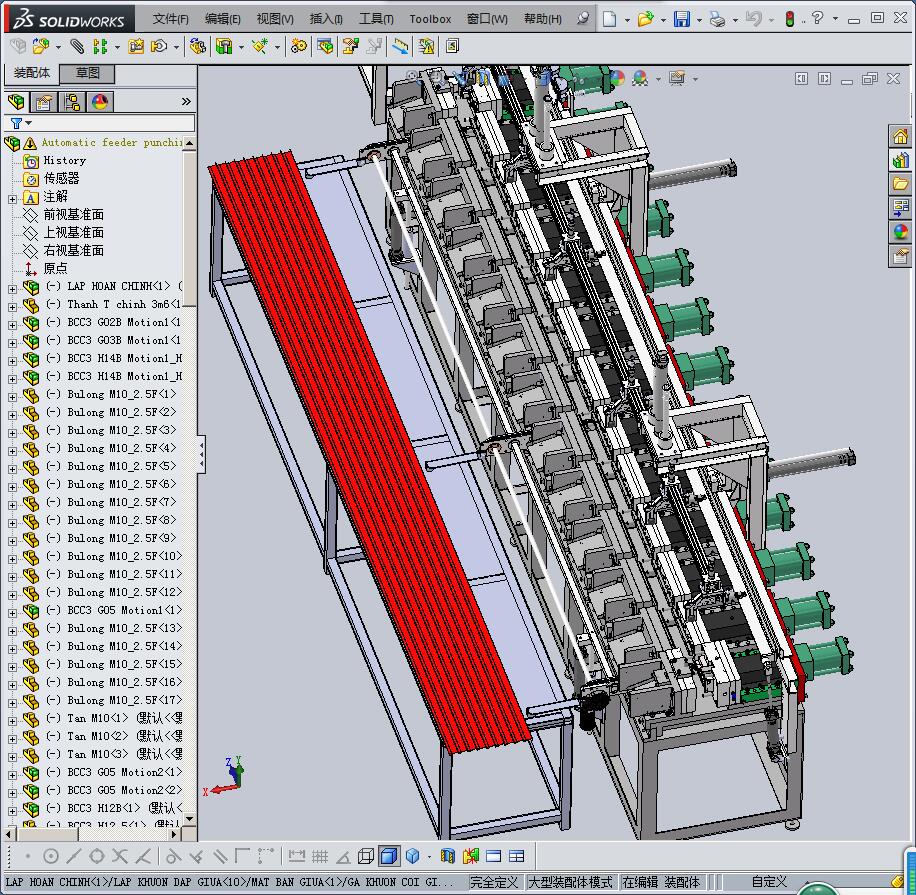Select the 前视基准面 plane item
Screen dimensions: 916x895
coord(73,215)
